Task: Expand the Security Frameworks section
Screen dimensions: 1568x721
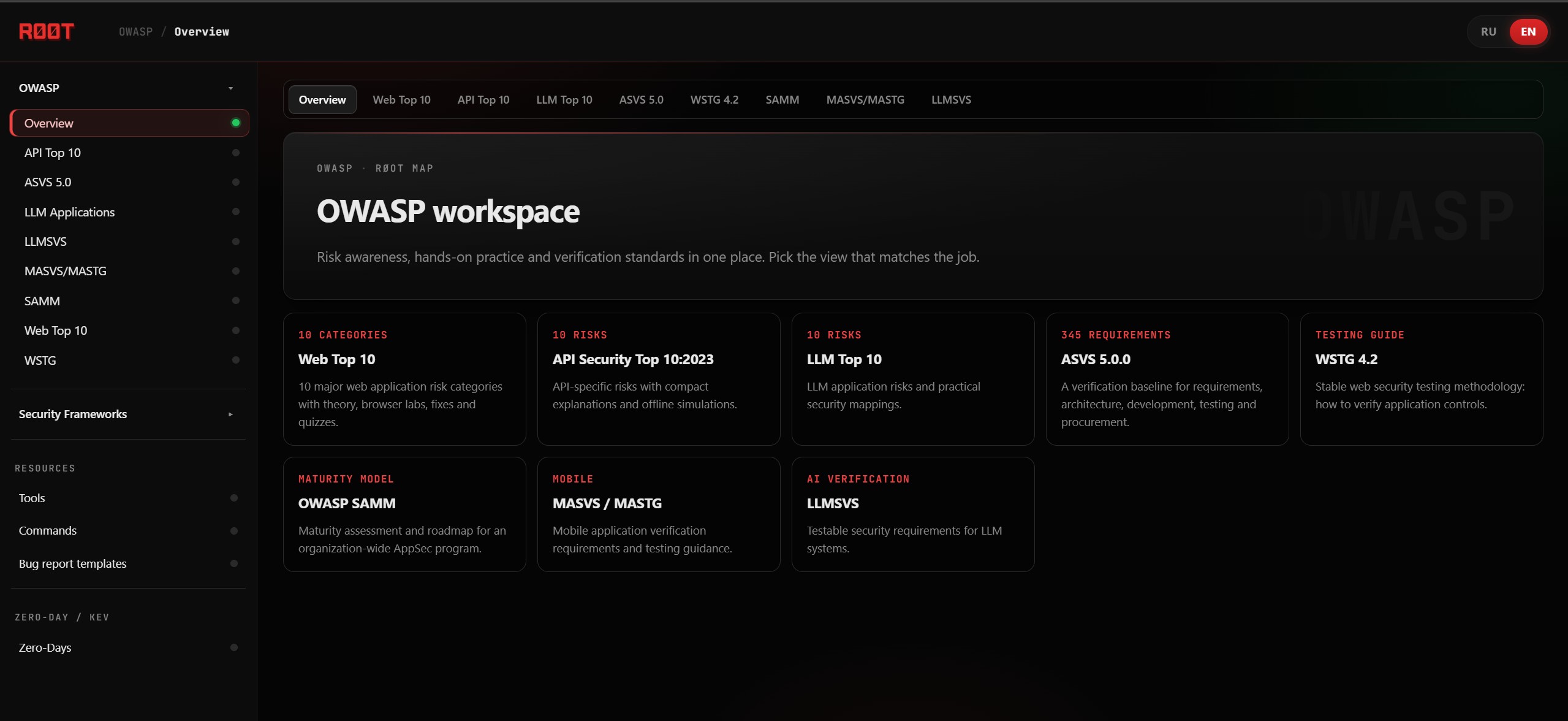Action: pyautogui.click(x=129, y=414)
